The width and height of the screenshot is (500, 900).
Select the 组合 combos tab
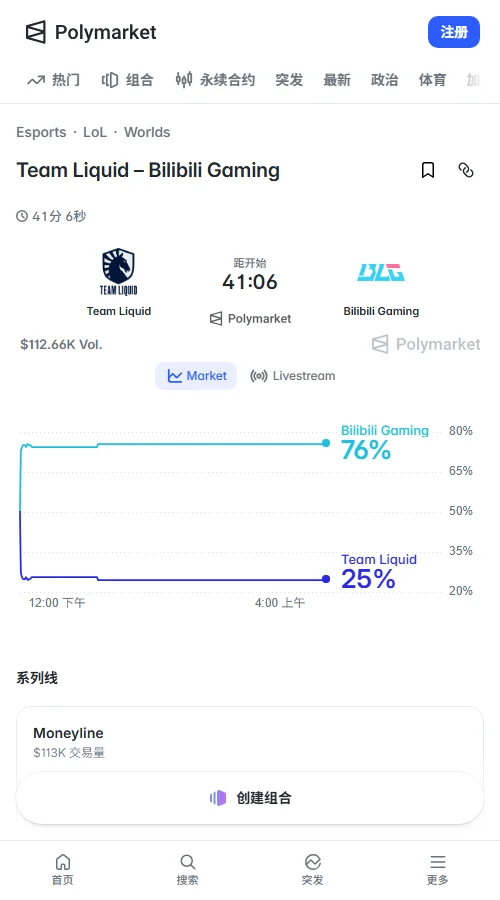point(127,80)
